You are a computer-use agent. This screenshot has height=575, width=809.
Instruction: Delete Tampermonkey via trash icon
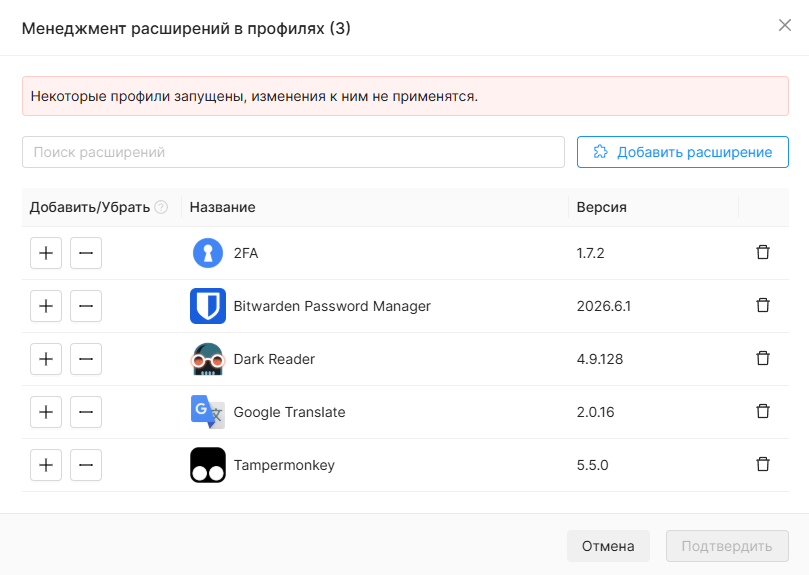pos(763,465)
